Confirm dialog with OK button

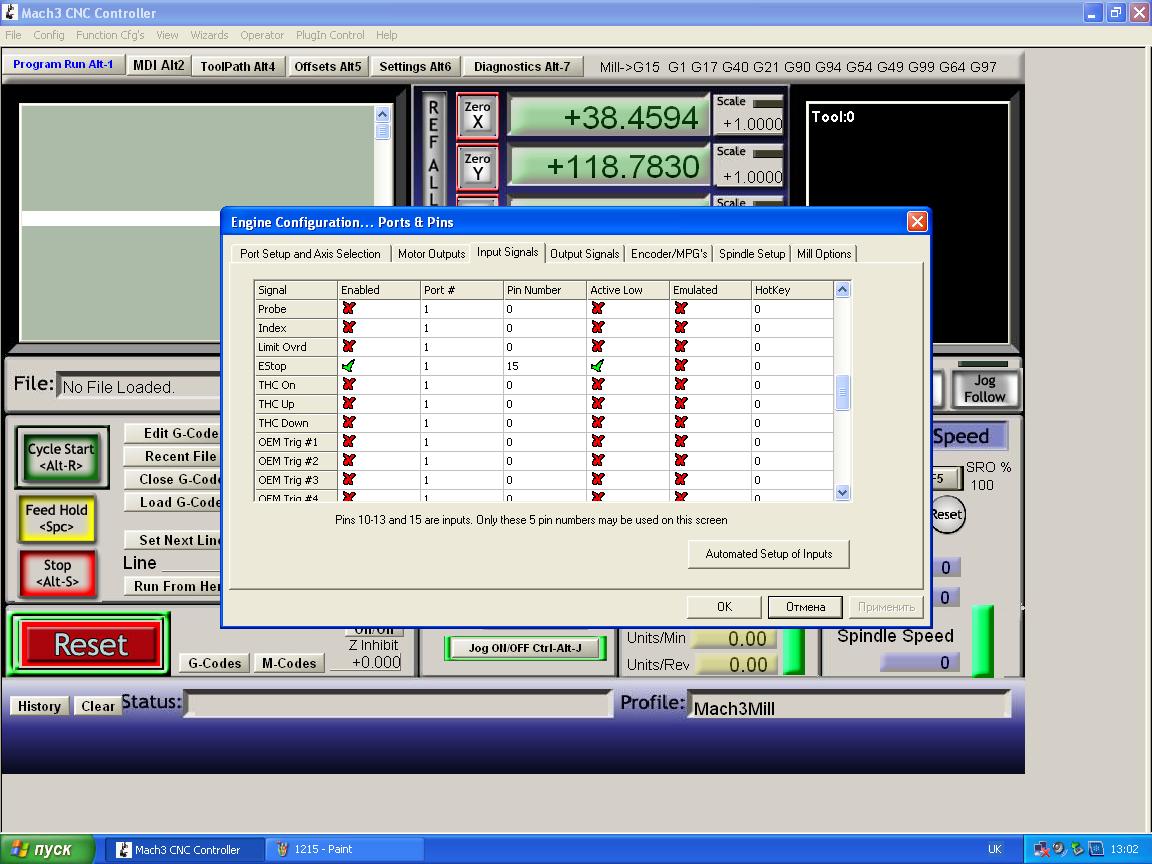point(724,607)
